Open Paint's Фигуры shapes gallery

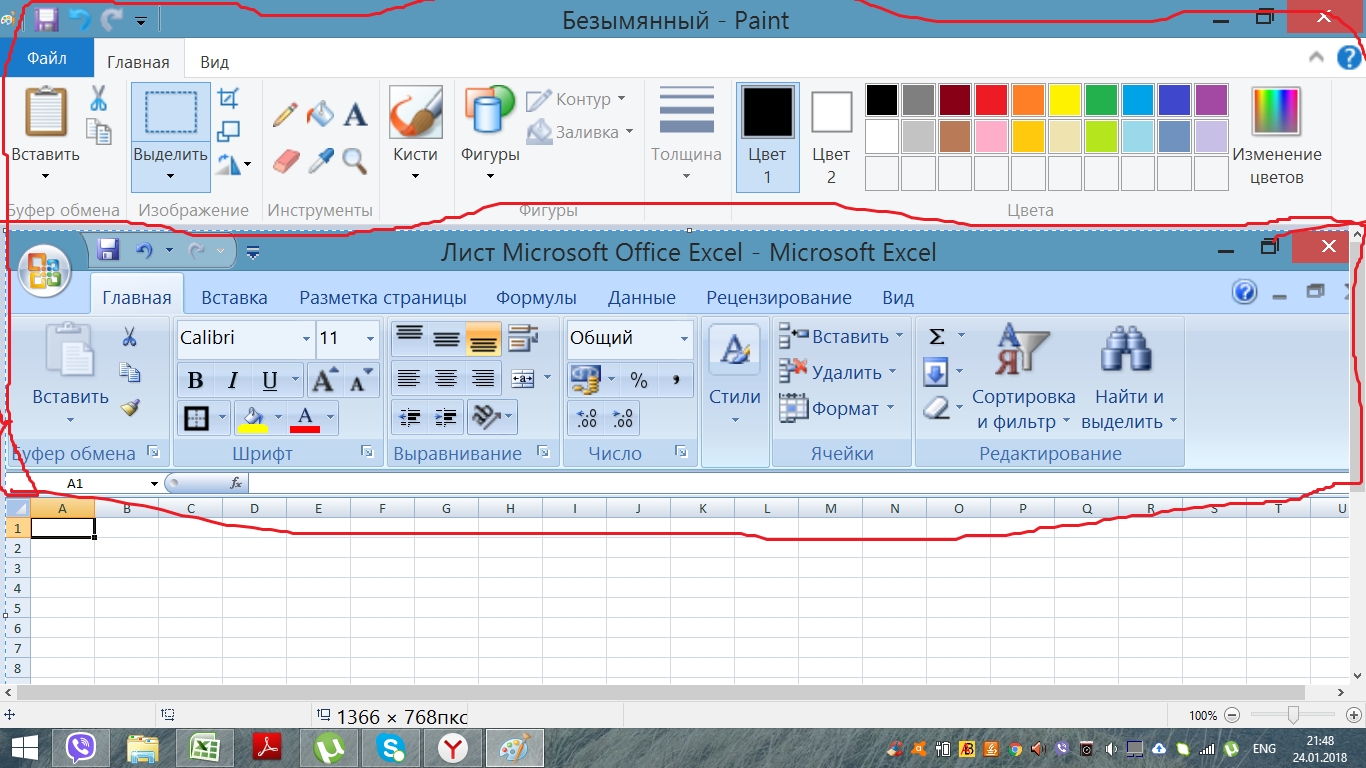pos(490,137)
